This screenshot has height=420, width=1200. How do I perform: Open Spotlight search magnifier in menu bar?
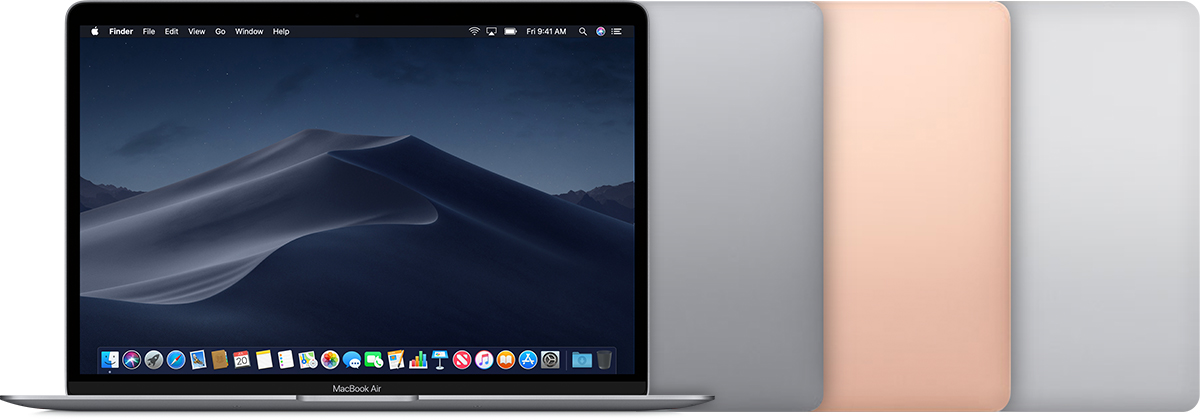click(582, 31)
